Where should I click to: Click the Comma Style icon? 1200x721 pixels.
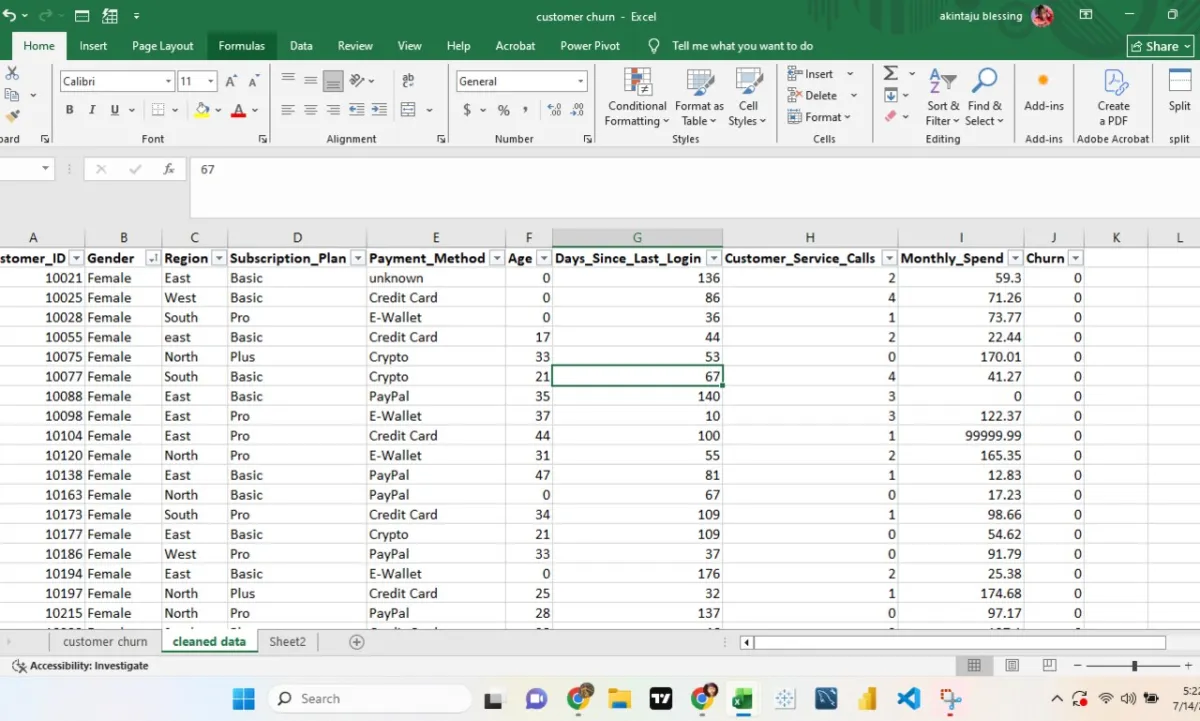point(526,110)
